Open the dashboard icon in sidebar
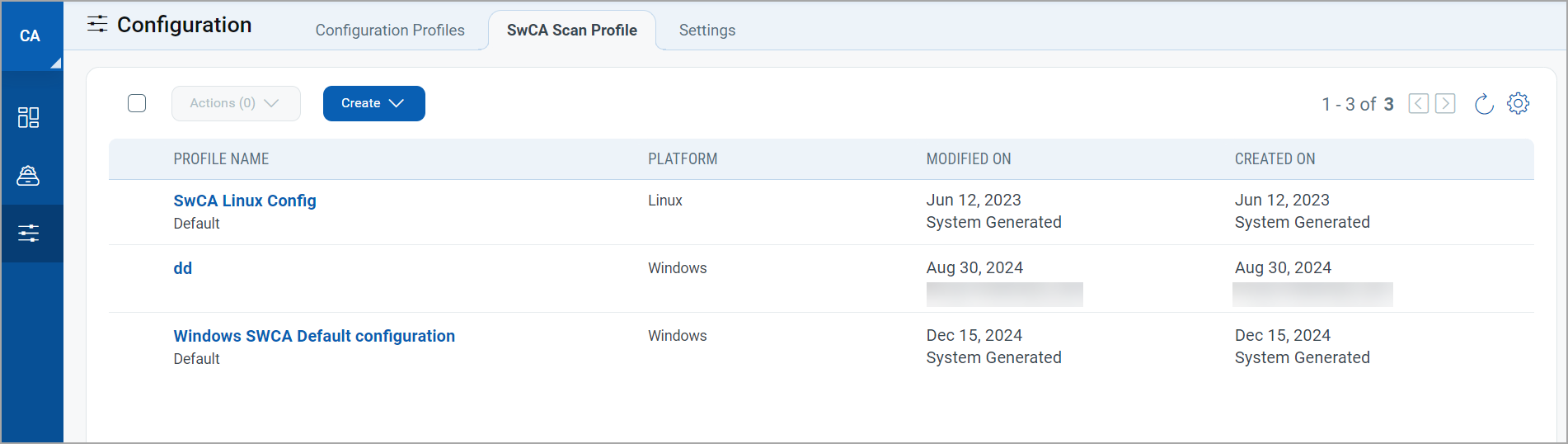Image resolution: width=1568 pixels, height=444 pixels. 29,117
